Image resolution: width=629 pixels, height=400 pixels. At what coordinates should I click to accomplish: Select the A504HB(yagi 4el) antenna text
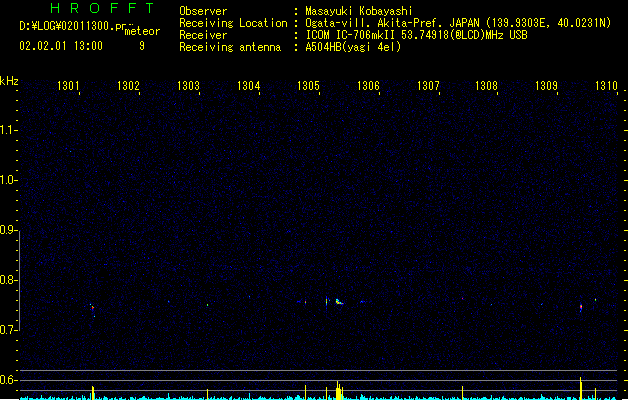[353, 47]
